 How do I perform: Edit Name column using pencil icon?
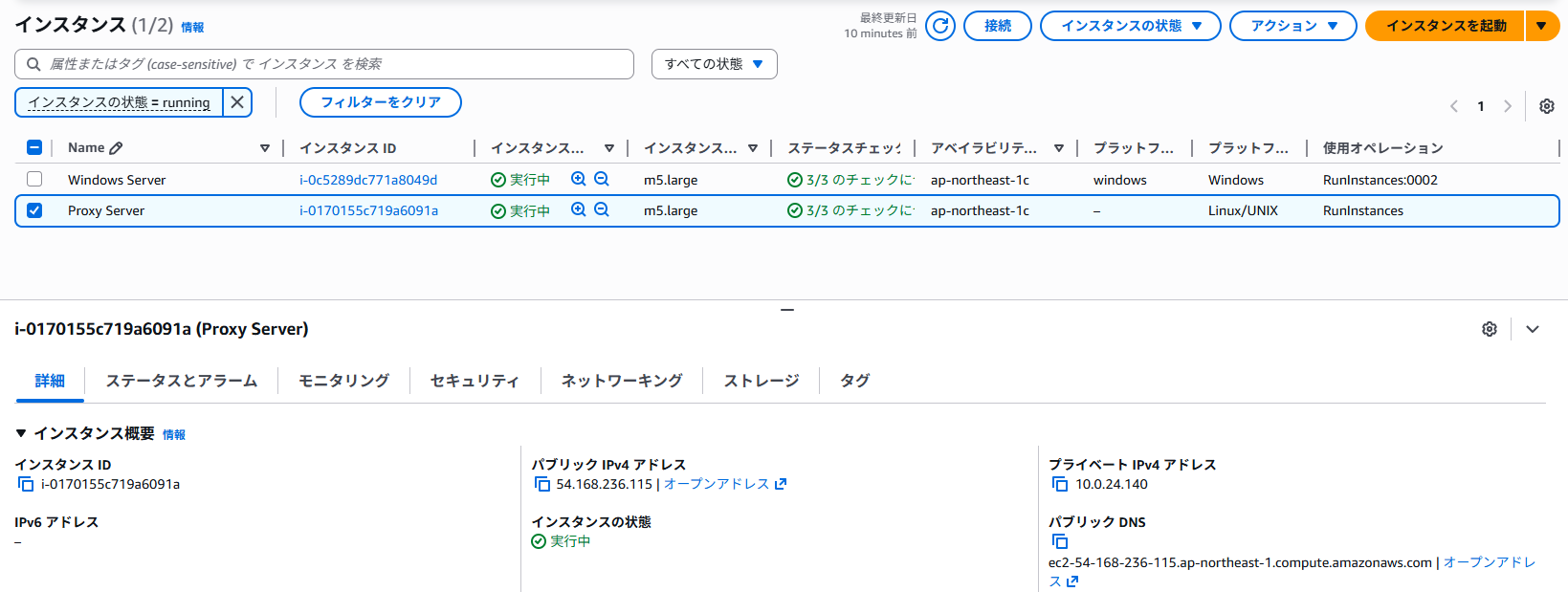tap(117, 148)
